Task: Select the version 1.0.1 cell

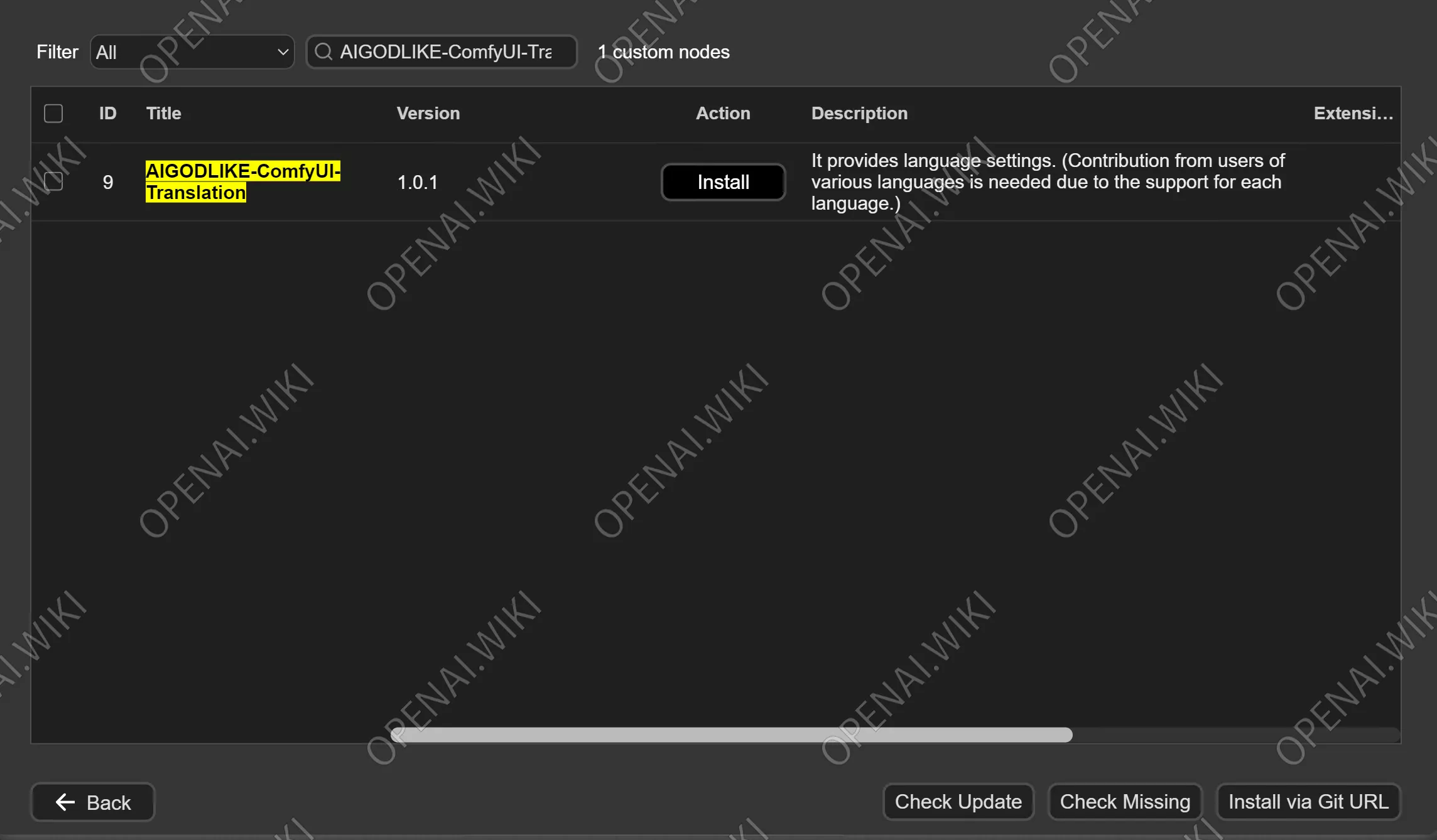Action: (x=418, y=183)
